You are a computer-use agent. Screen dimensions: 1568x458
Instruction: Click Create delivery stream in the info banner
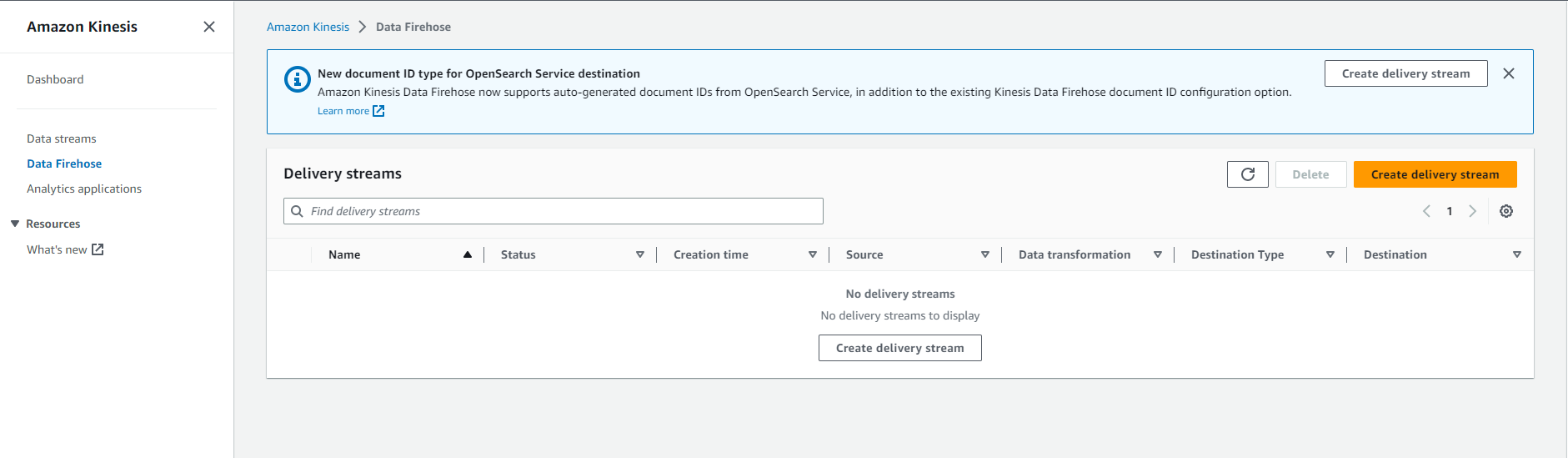click(x=1406, y=73)
